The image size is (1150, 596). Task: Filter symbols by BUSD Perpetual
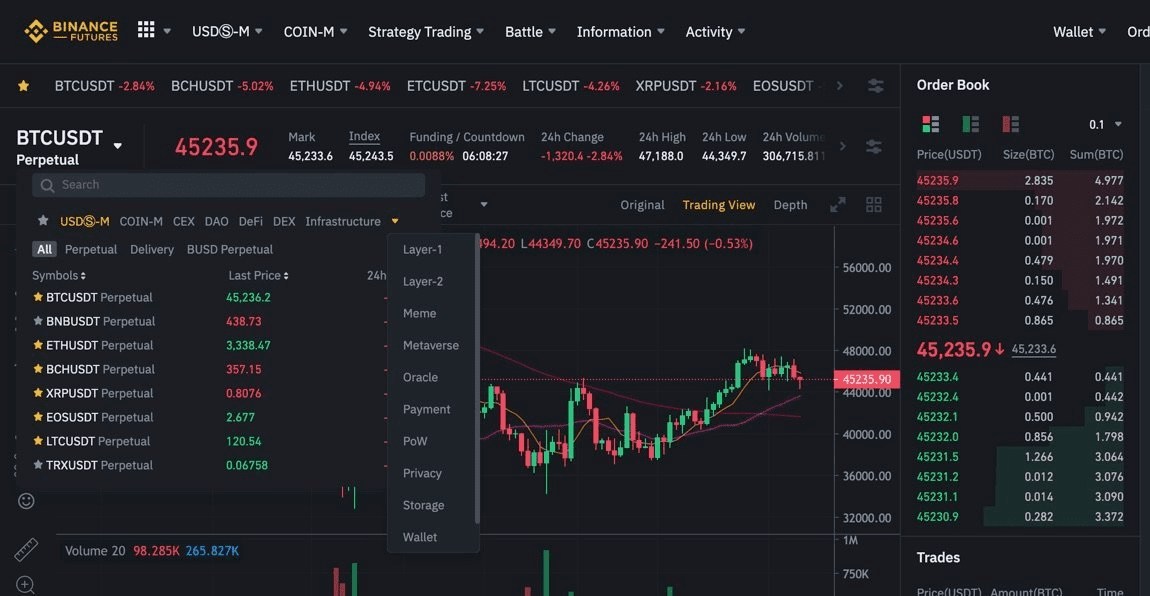(x=230, y=249)
